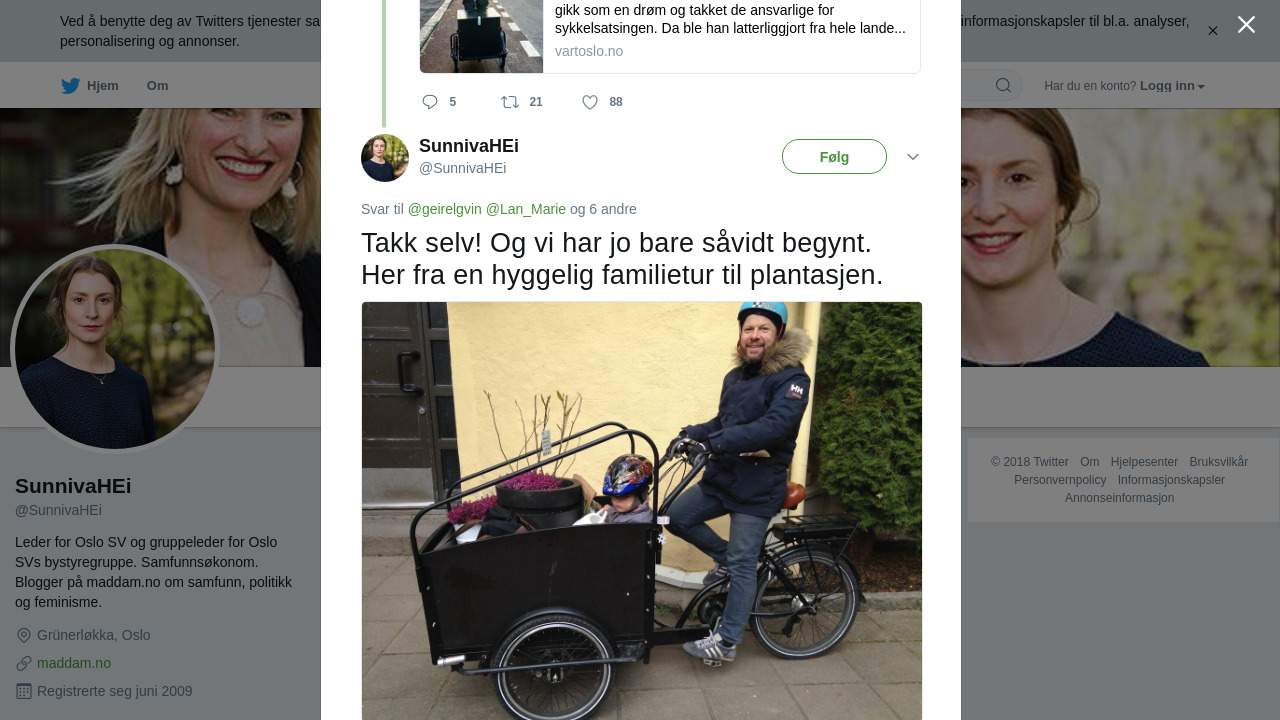Open the Logg inn dropdown

tap(1172, 86)
